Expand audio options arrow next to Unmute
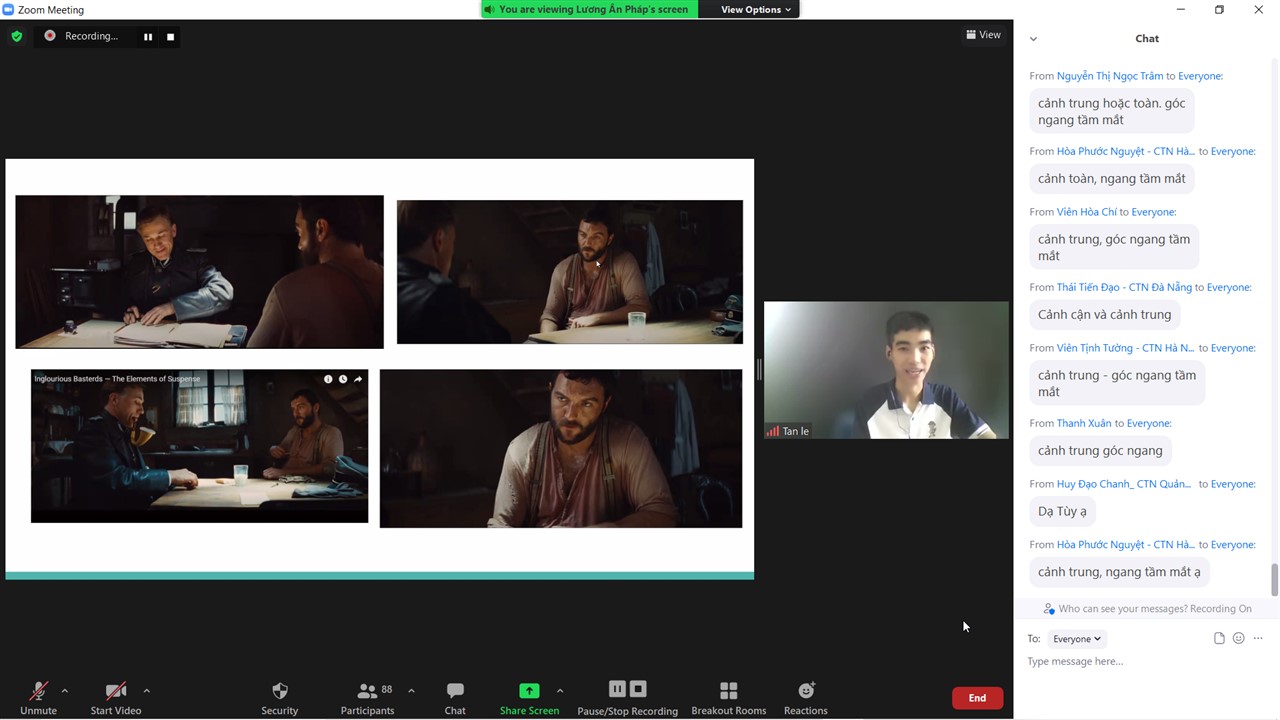The image size is (1280, 720). coord(65,691)
